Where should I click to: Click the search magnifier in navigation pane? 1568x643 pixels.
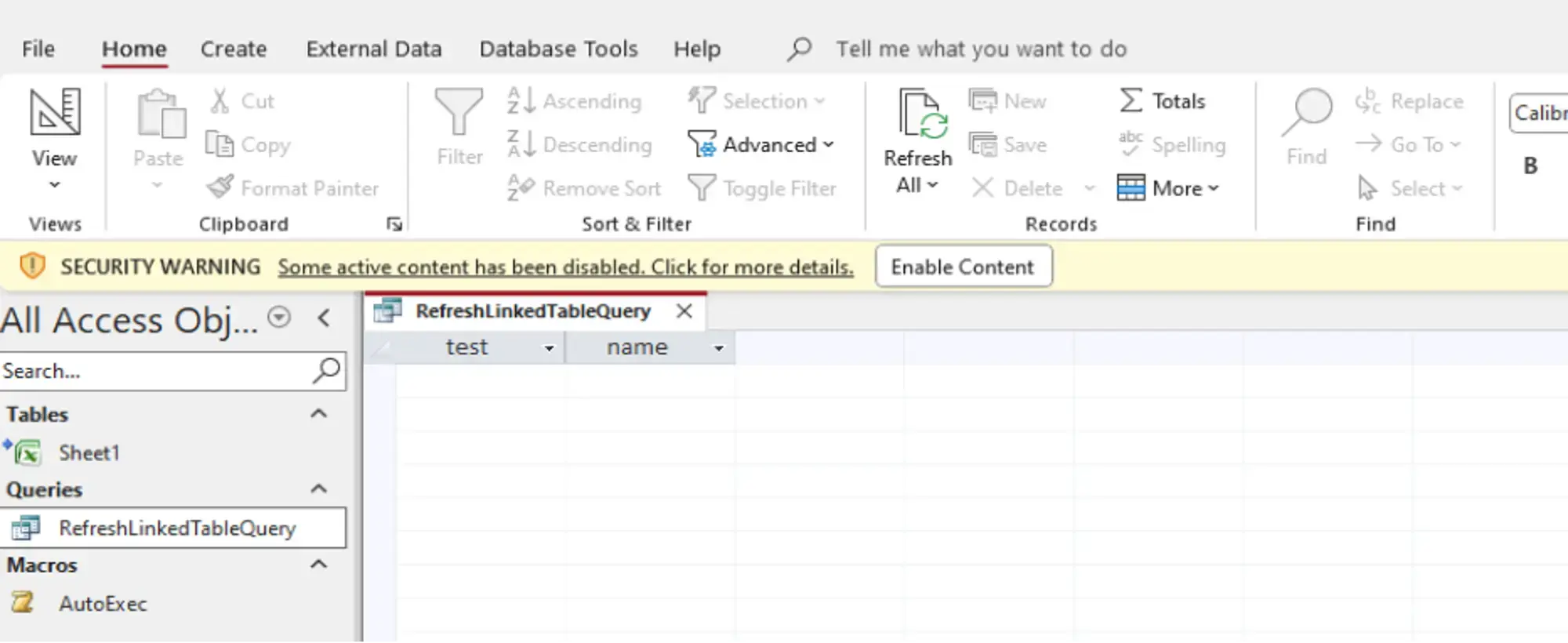[326, 370]
